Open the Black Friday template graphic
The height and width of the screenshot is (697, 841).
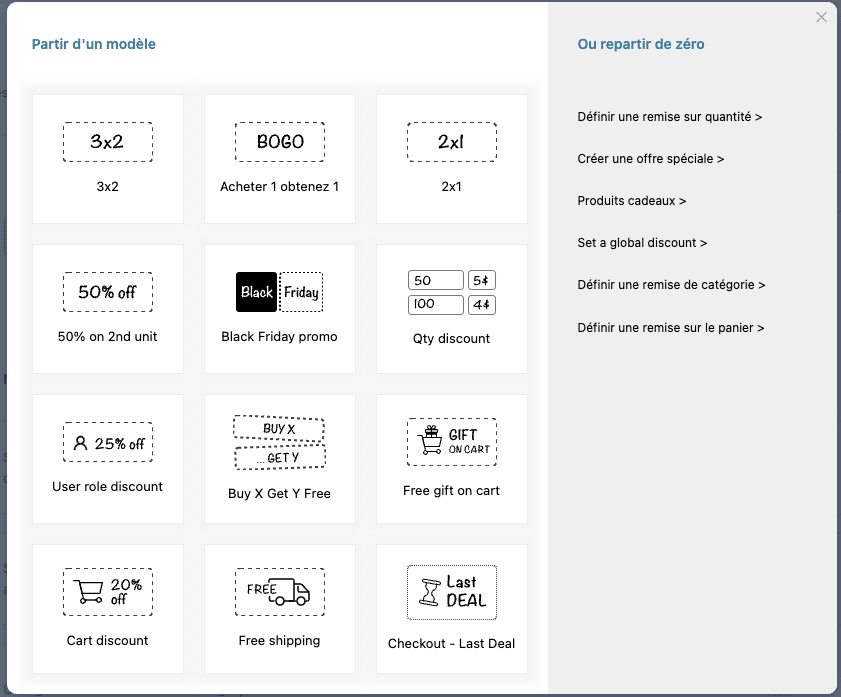pyautogui.click(x=280, y=292)
